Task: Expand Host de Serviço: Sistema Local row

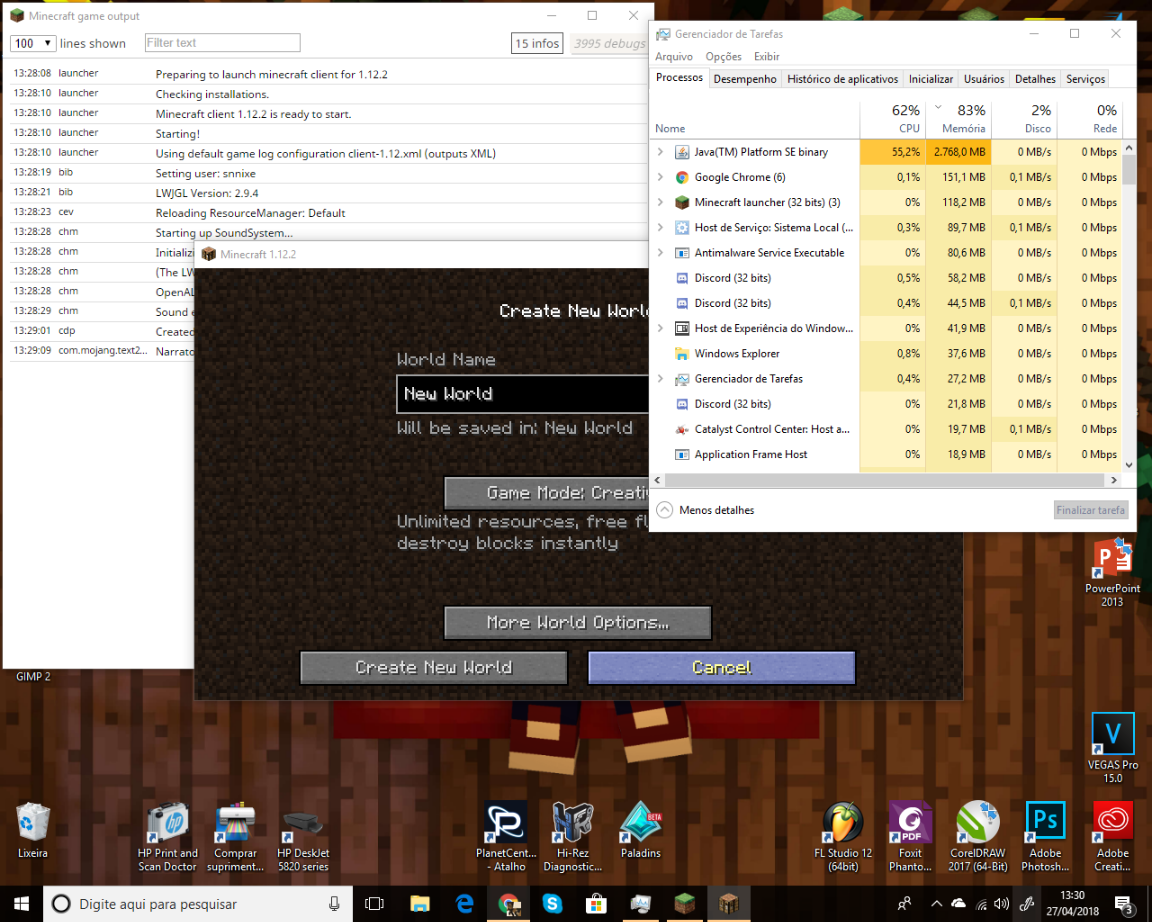Action: [660, 227]
